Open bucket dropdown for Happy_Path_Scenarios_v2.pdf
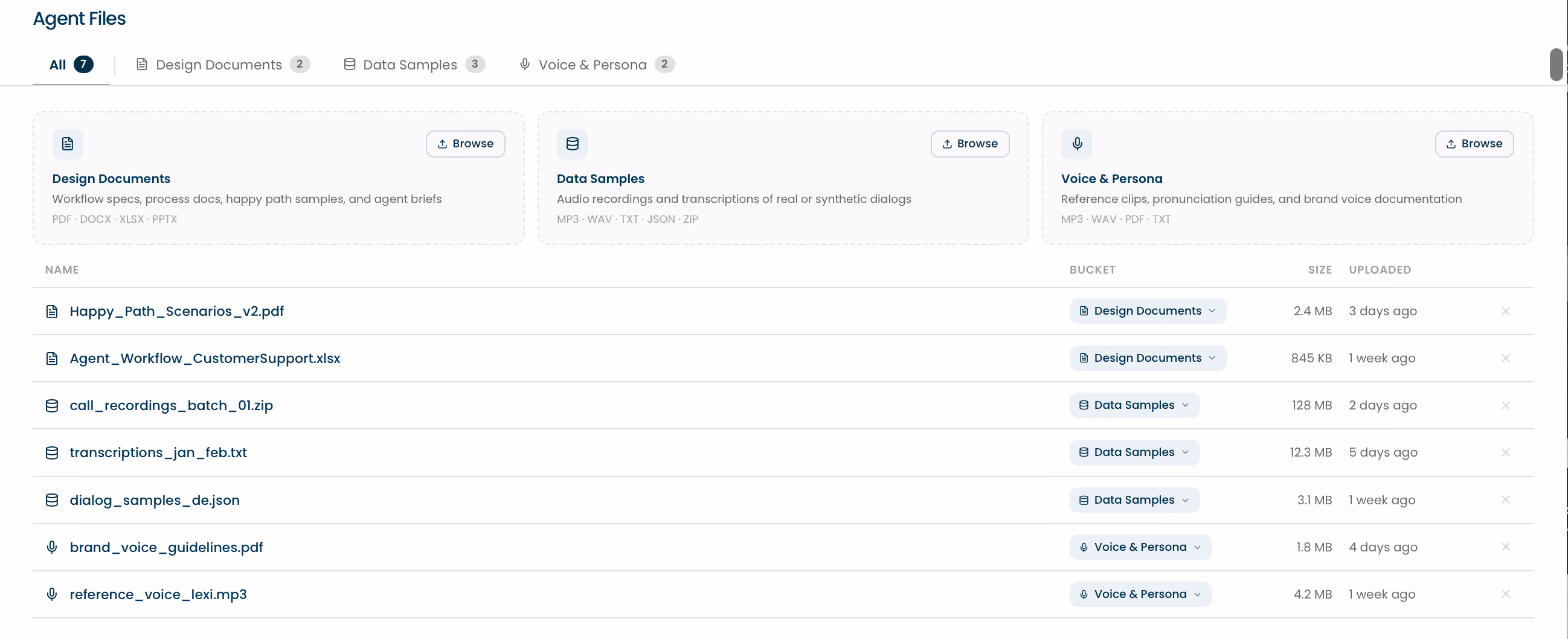This screenshot has height=639, width=1568. point(1148,311)
